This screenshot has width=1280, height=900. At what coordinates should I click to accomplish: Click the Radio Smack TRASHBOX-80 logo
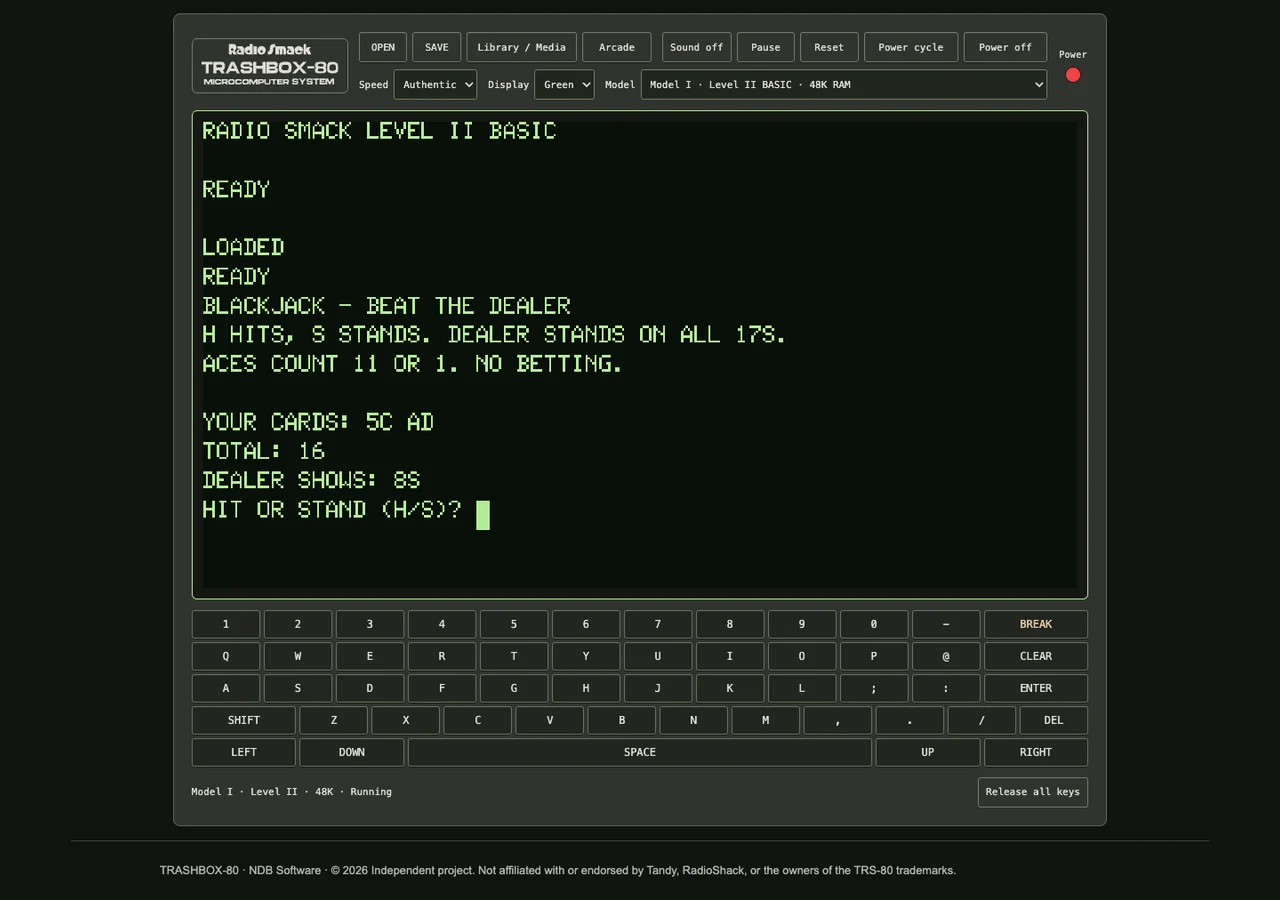pyautogui.click(x=270, y=66)
